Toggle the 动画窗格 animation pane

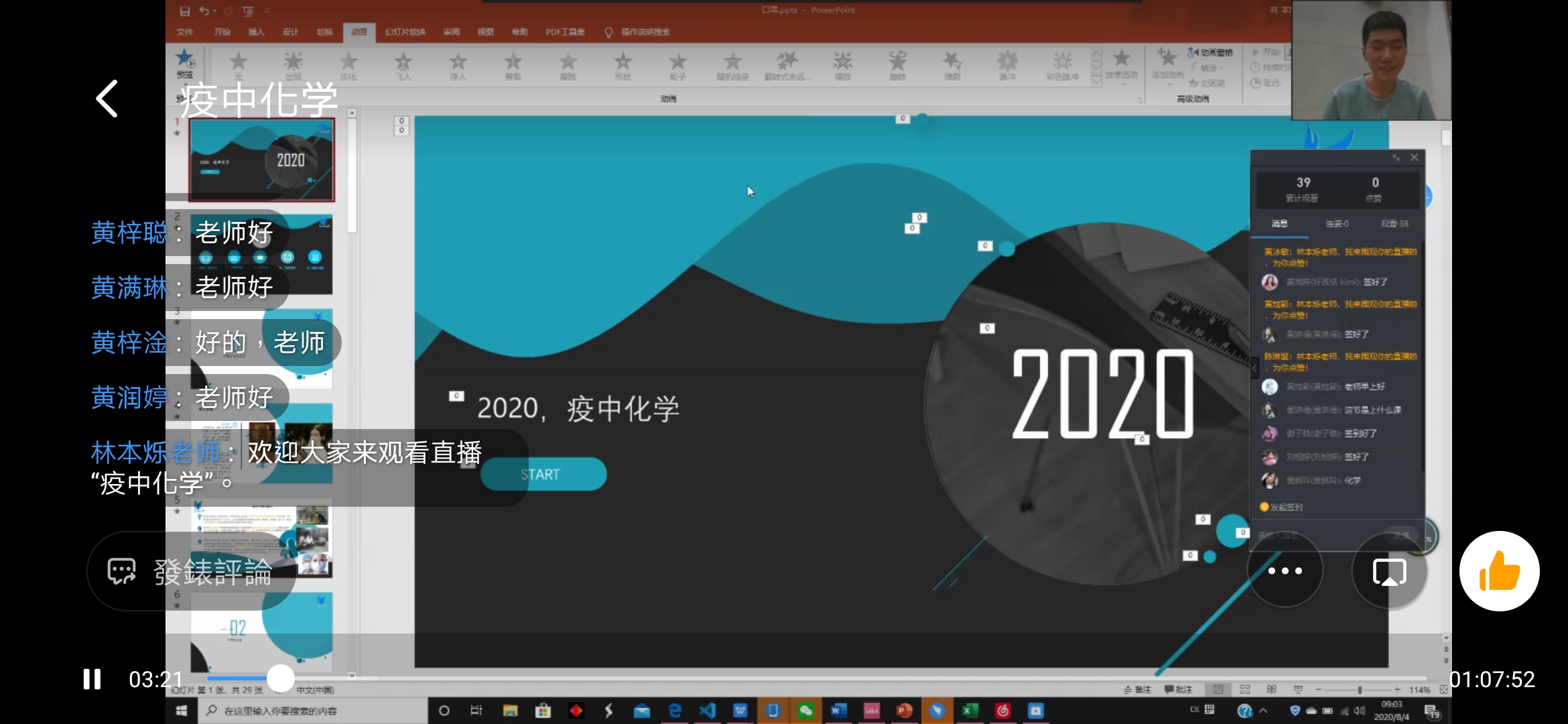coord(1210,52)
